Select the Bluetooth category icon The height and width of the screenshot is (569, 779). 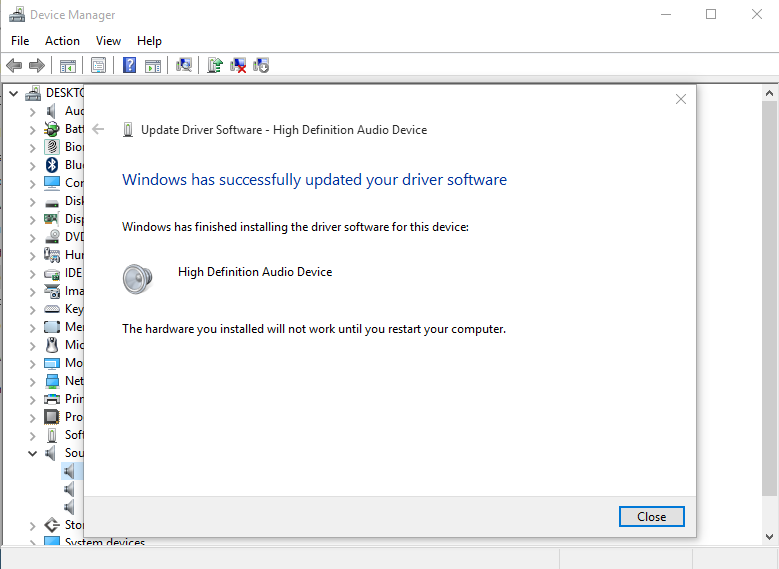click(x=52, y=164)
